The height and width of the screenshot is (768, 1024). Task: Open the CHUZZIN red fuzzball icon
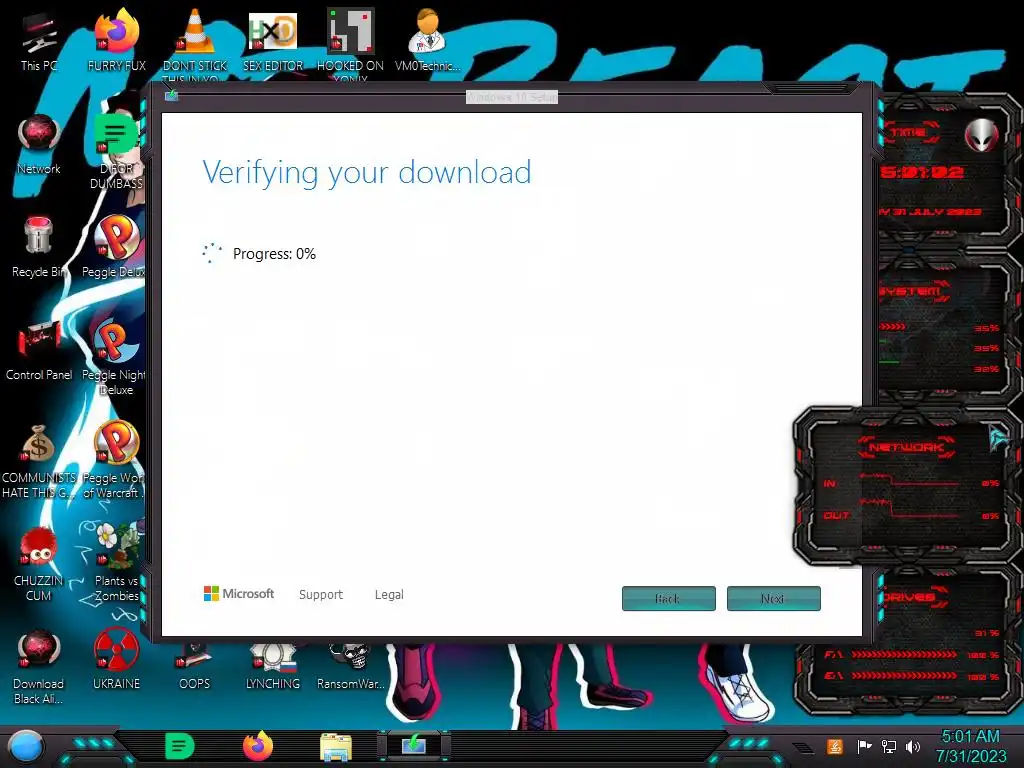(39, 564)
